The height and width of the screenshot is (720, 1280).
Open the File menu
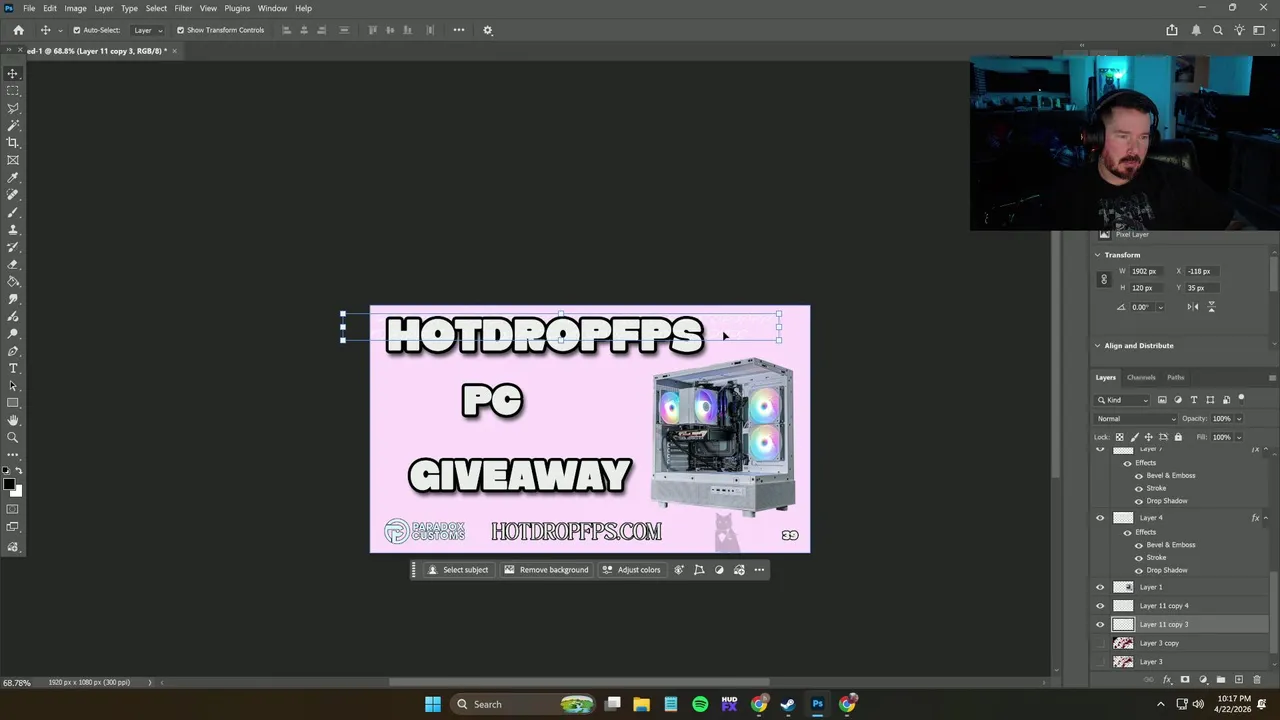(x=29, y=8)
